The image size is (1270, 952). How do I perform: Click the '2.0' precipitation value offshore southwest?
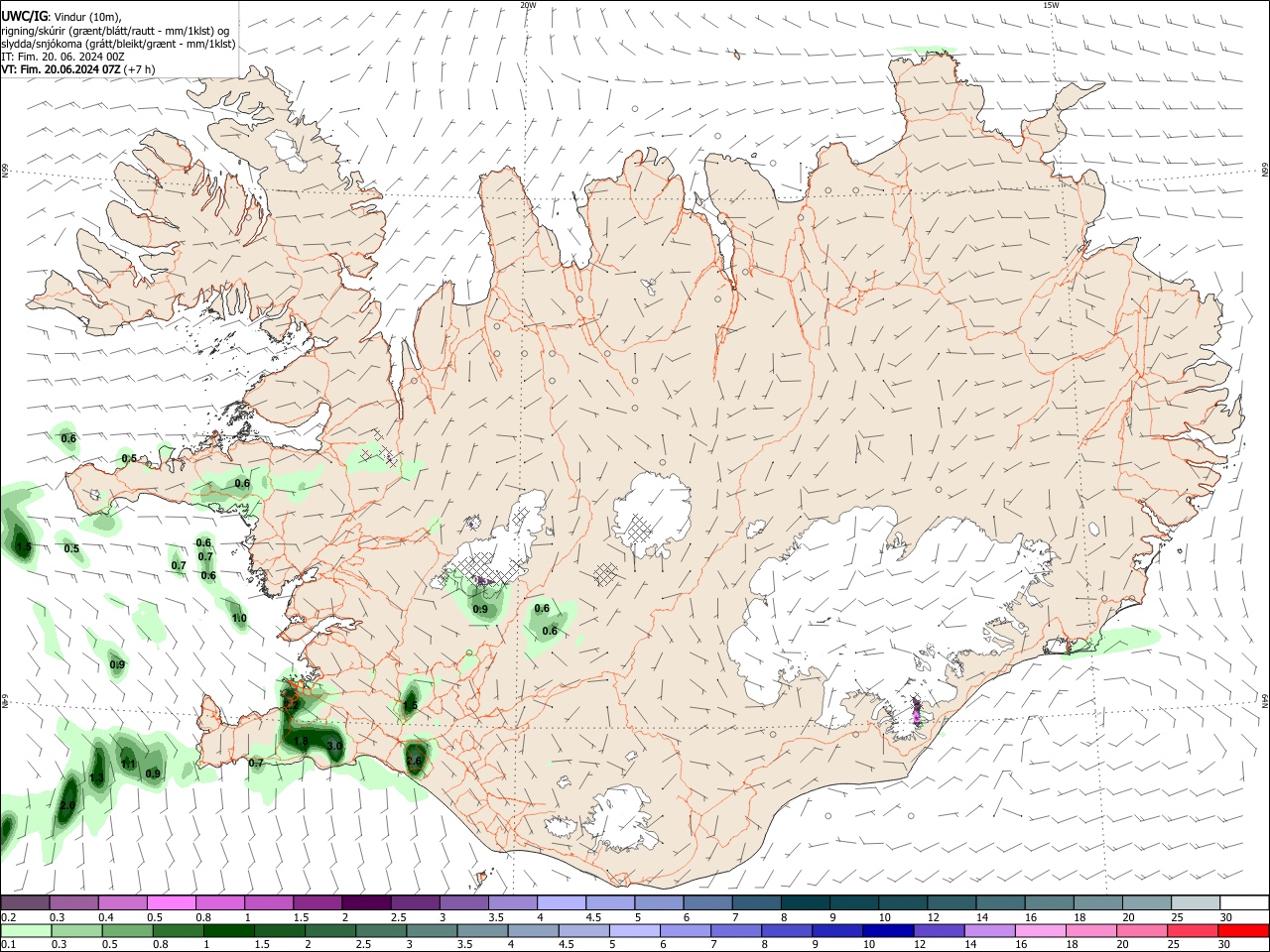click(67, 806)
